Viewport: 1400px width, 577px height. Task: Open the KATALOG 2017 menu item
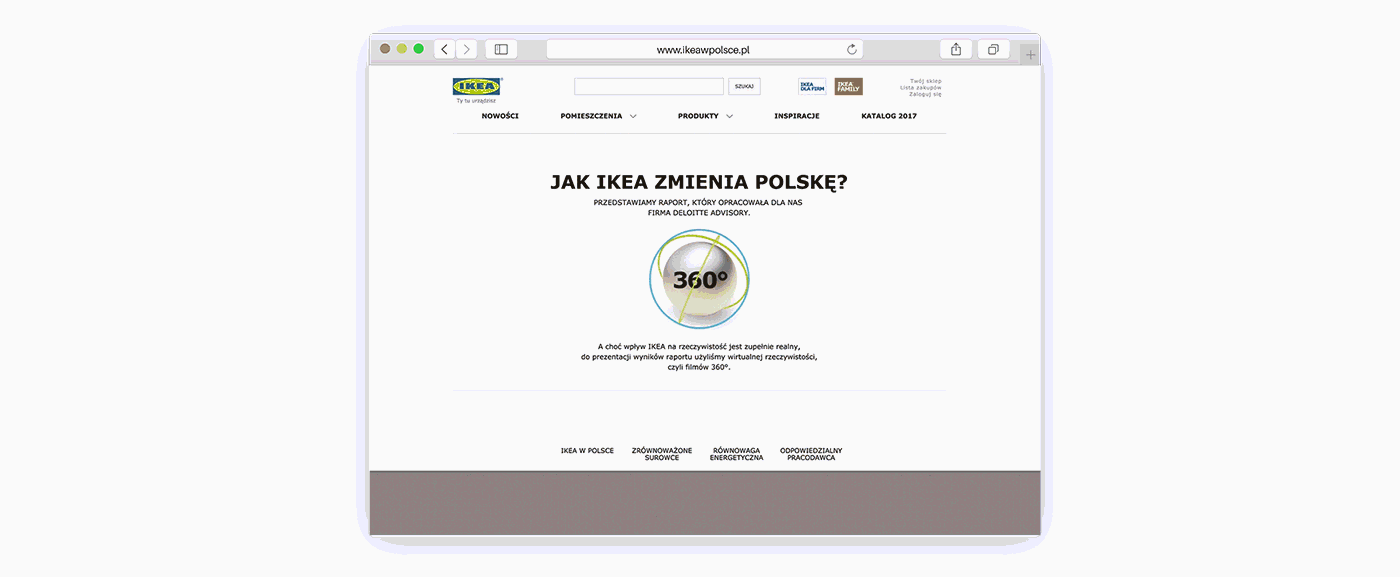(x=889, y=116)
